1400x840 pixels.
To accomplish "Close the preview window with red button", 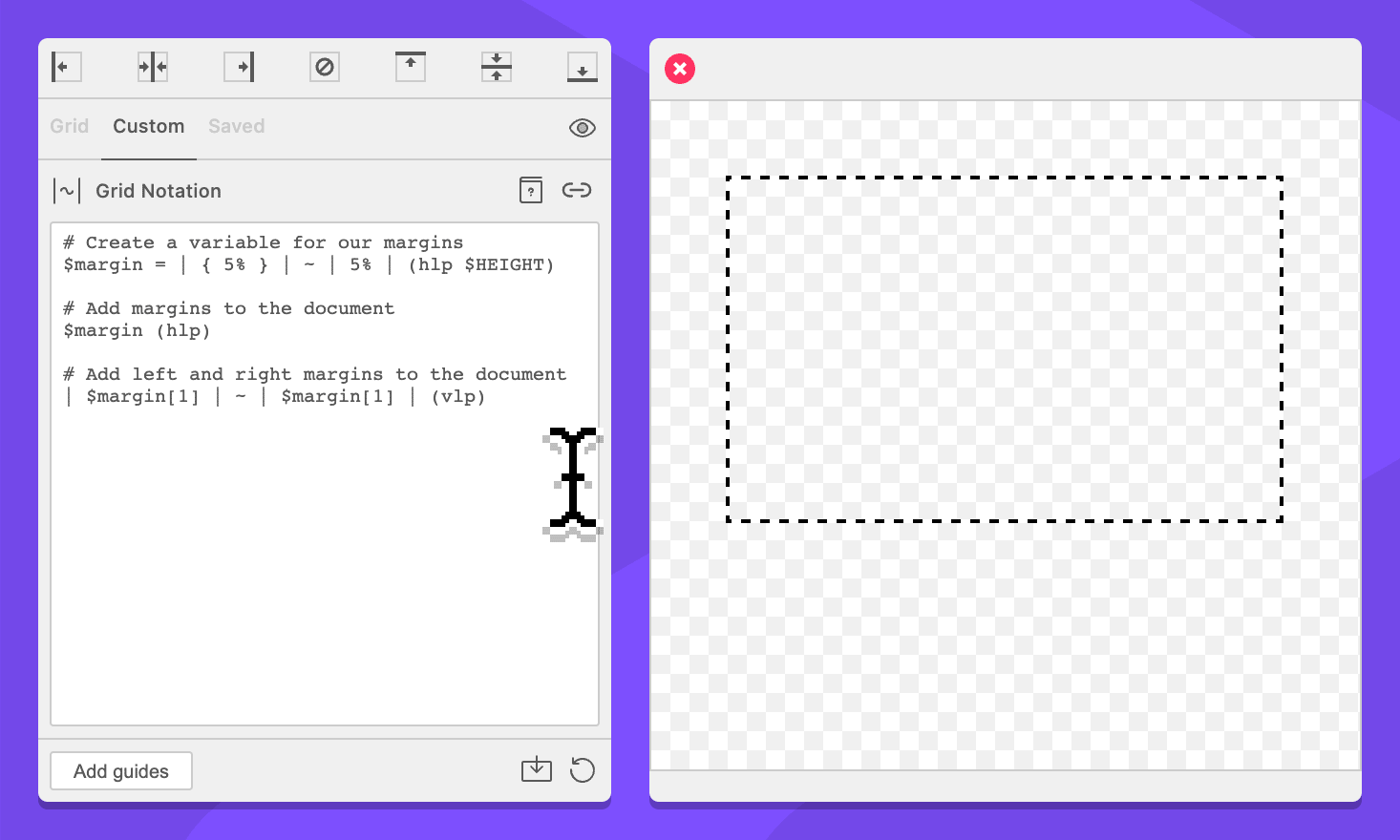I will (680, 69).
